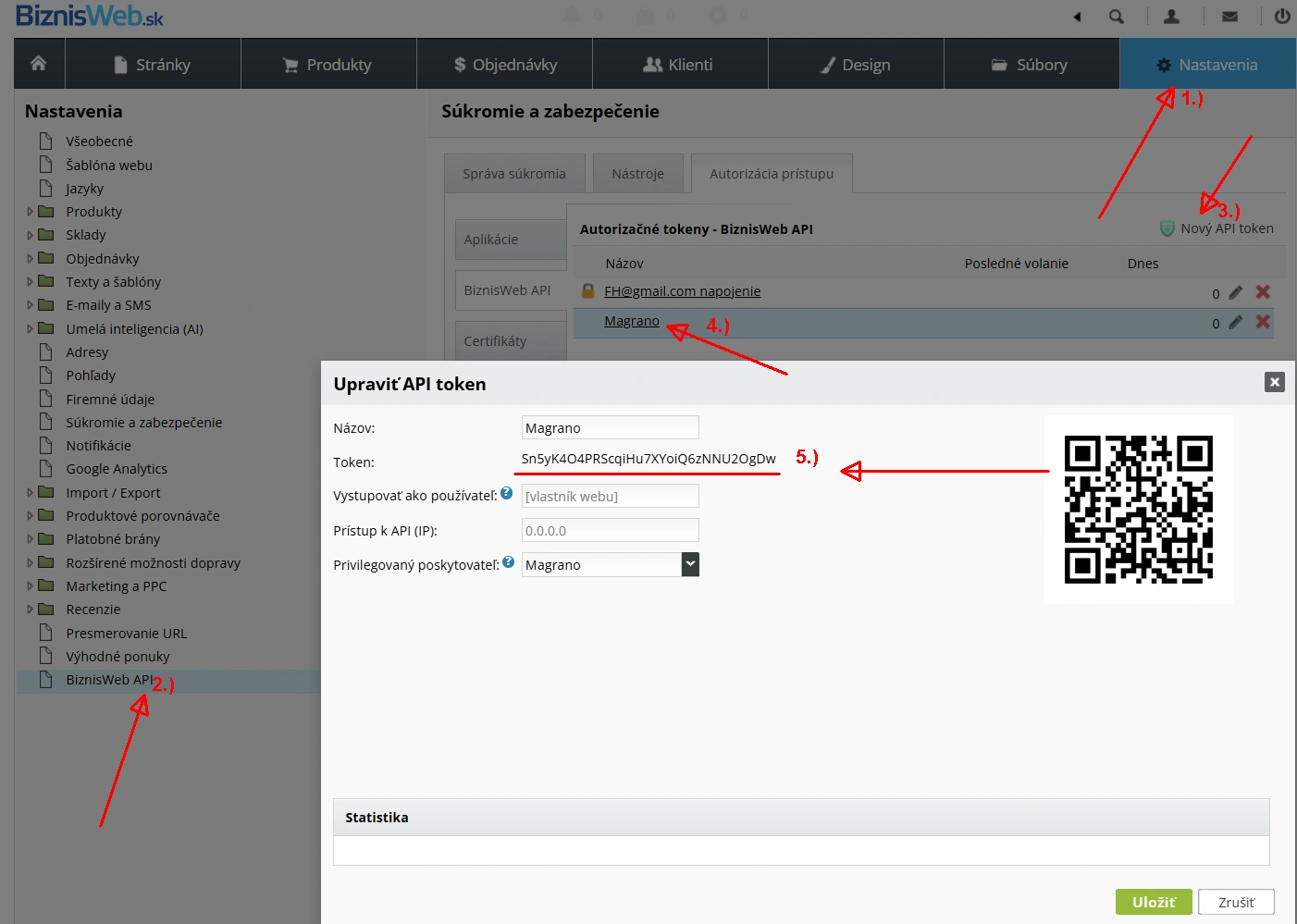
Task: Click the Prístup k API (IP) field
Action: 611,531
